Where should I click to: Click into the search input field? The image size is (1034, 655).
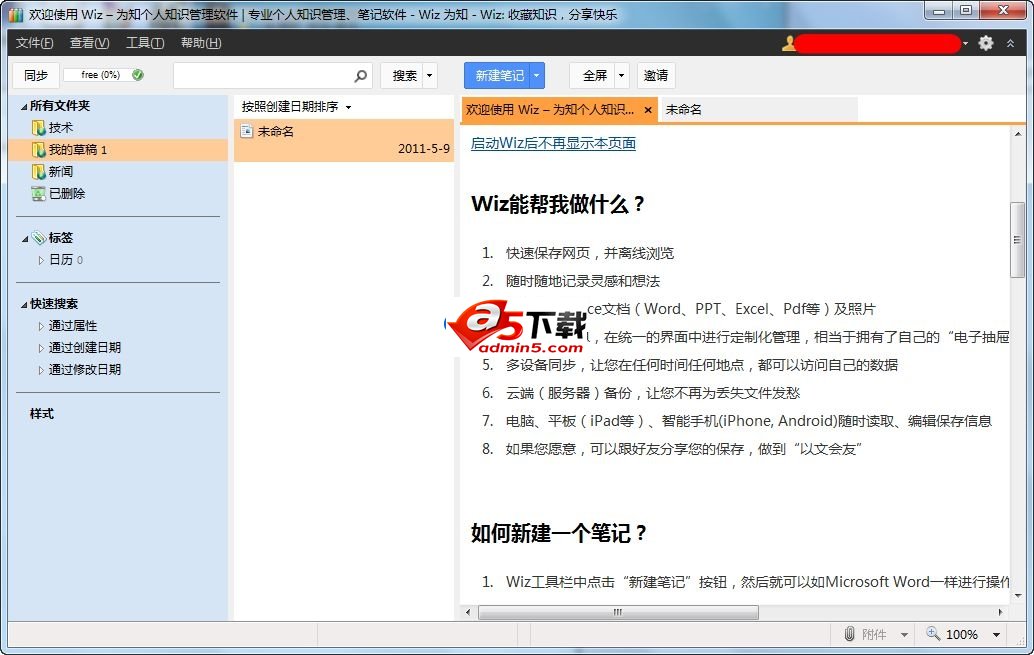click(264, 76)
